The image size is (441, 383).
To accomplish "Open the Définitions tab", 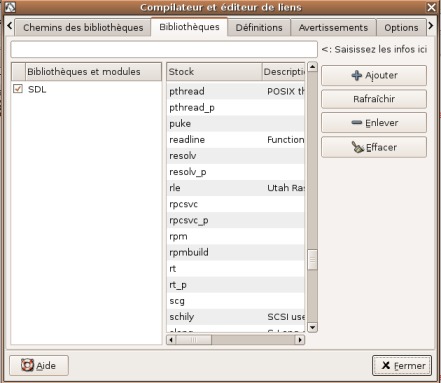I will [x=259, y=27].
